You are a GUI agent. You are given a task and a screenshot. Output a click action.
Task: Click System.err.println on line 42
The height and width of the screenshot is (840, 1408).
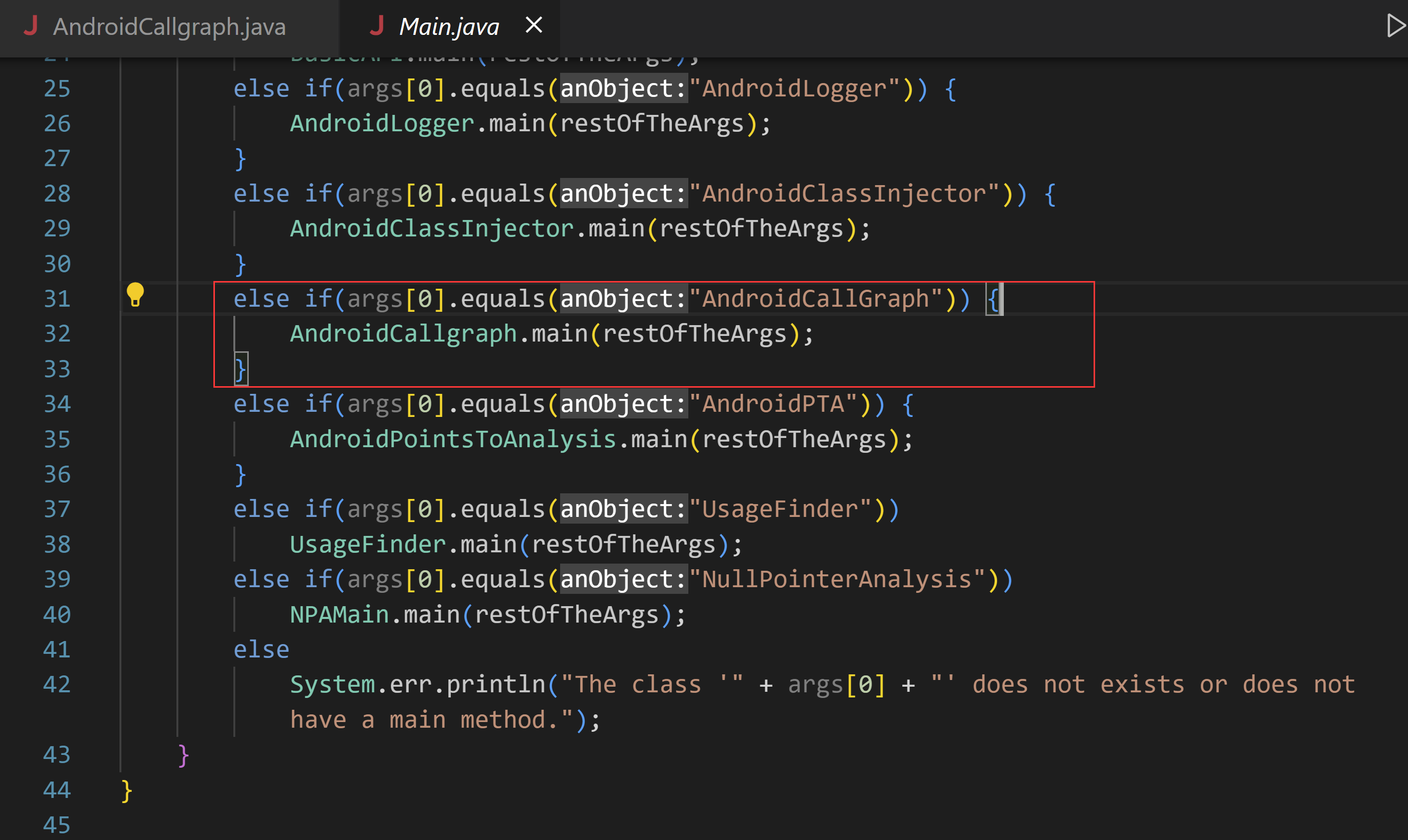tap(418, 685)
